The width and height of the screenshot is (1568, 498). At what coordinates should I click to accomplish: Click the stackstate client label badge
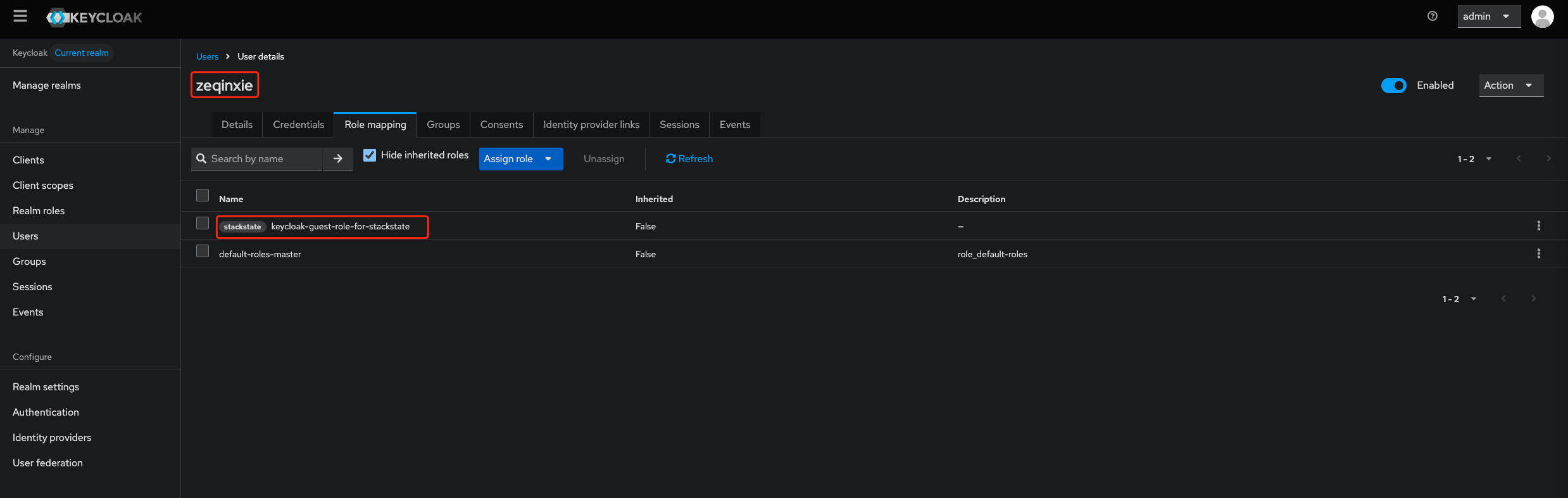click(242, 227)
